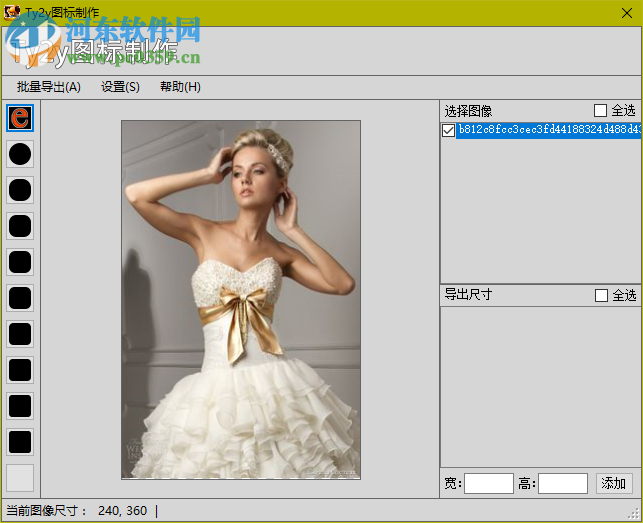Viewport: 643px width, 523px height.
Task: Select the orange 'e' icon thumbnail in sidebar
Action: [20, 118]
